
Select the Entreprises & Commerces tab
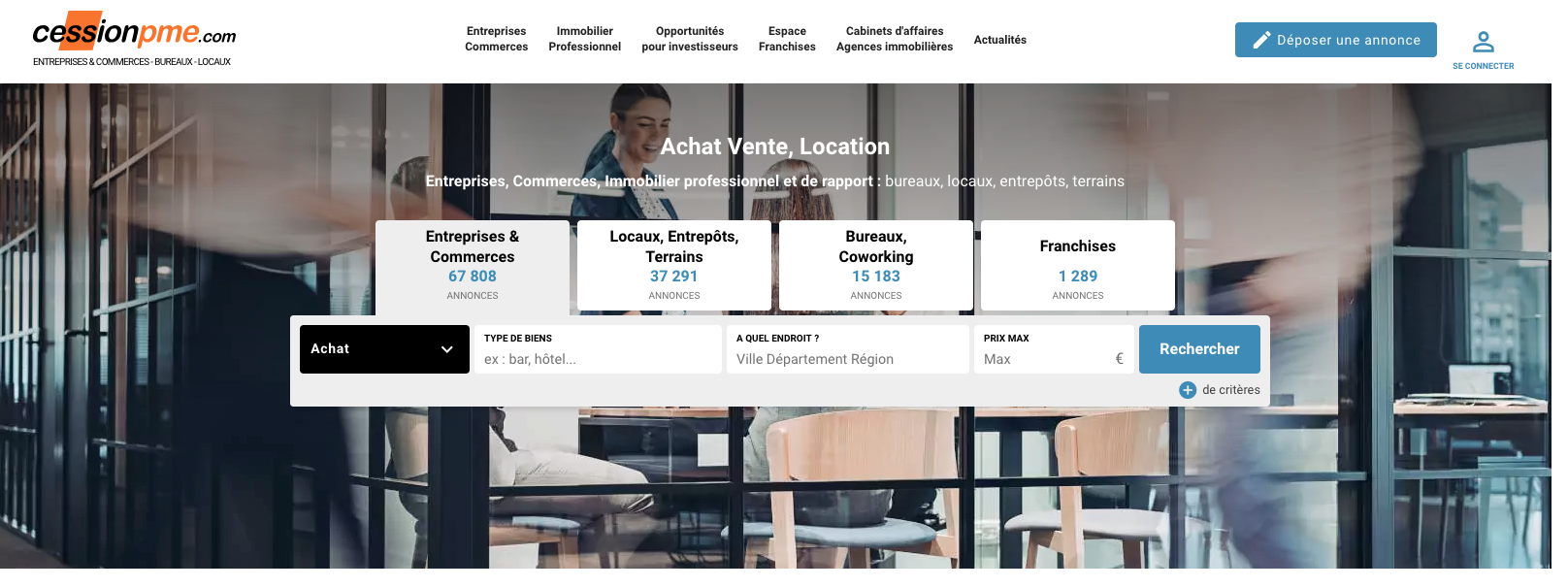473,266
